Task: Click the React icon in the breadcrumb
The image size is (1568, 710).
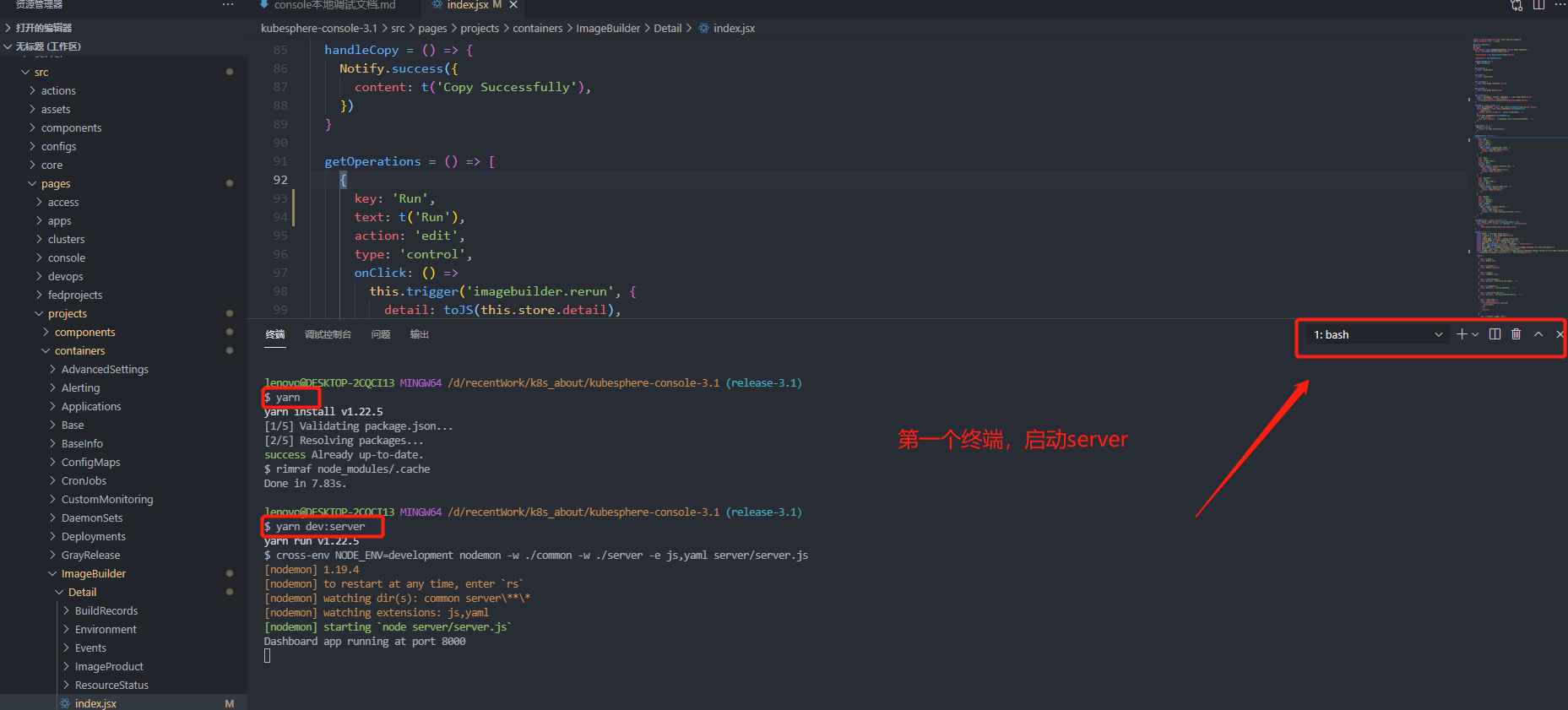Action: coord(703,28)
